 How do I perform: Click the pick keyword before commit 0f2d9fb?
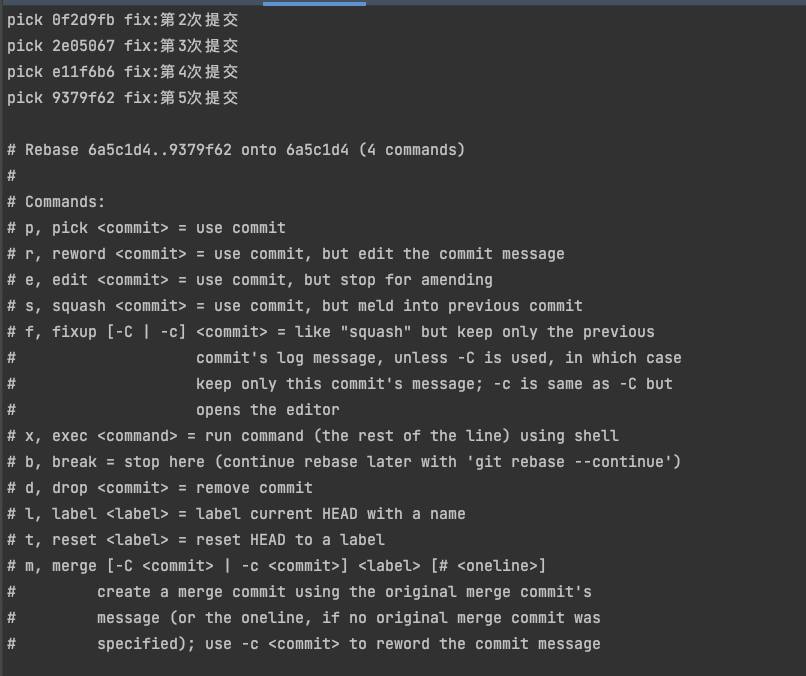pos(25,20)
